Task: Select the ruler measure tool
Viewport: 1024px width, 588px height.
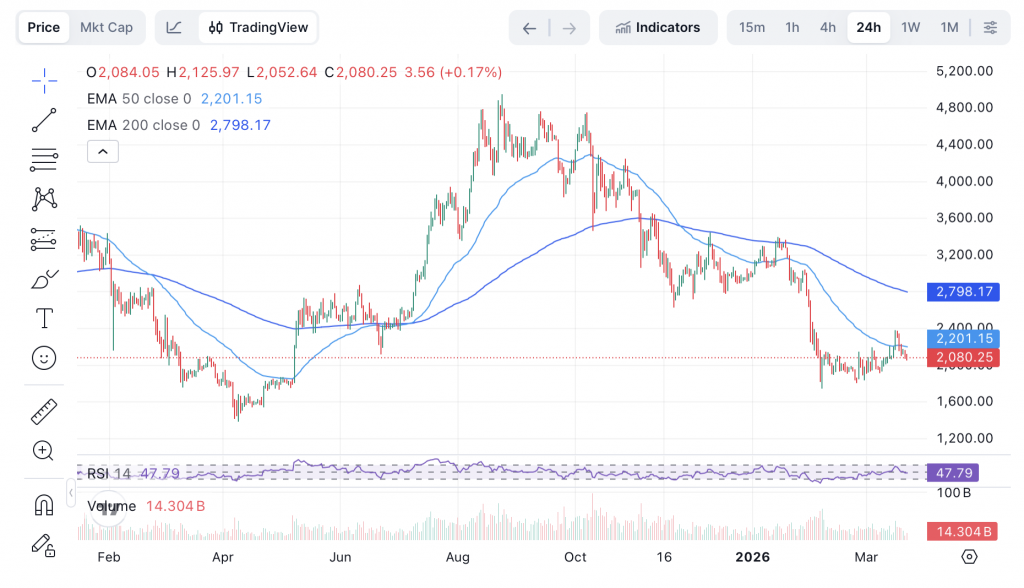Action: pos(44,411)
